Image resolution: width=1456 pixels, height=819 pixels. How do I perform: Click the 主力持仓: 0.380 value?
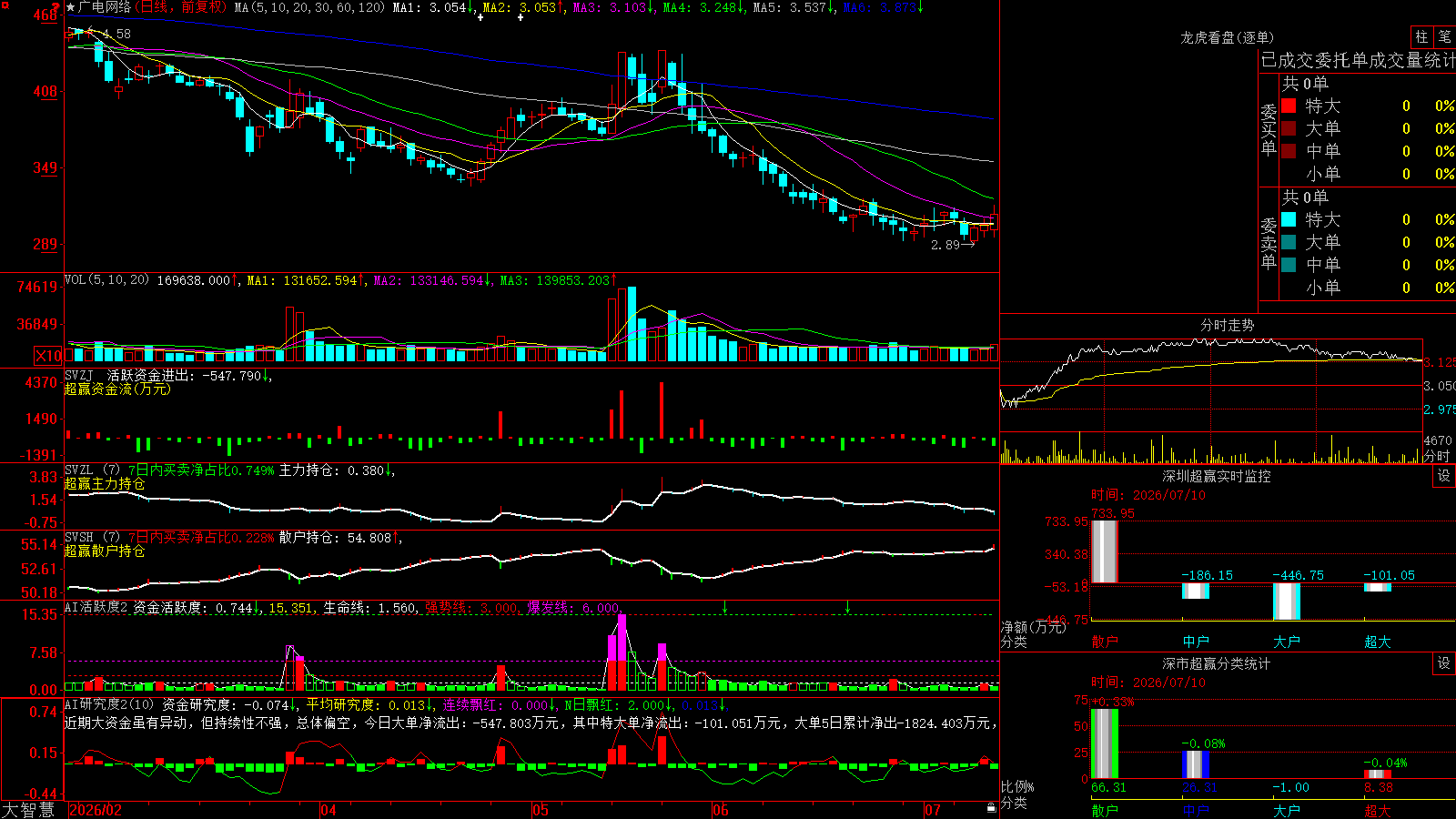pos(331,470)
